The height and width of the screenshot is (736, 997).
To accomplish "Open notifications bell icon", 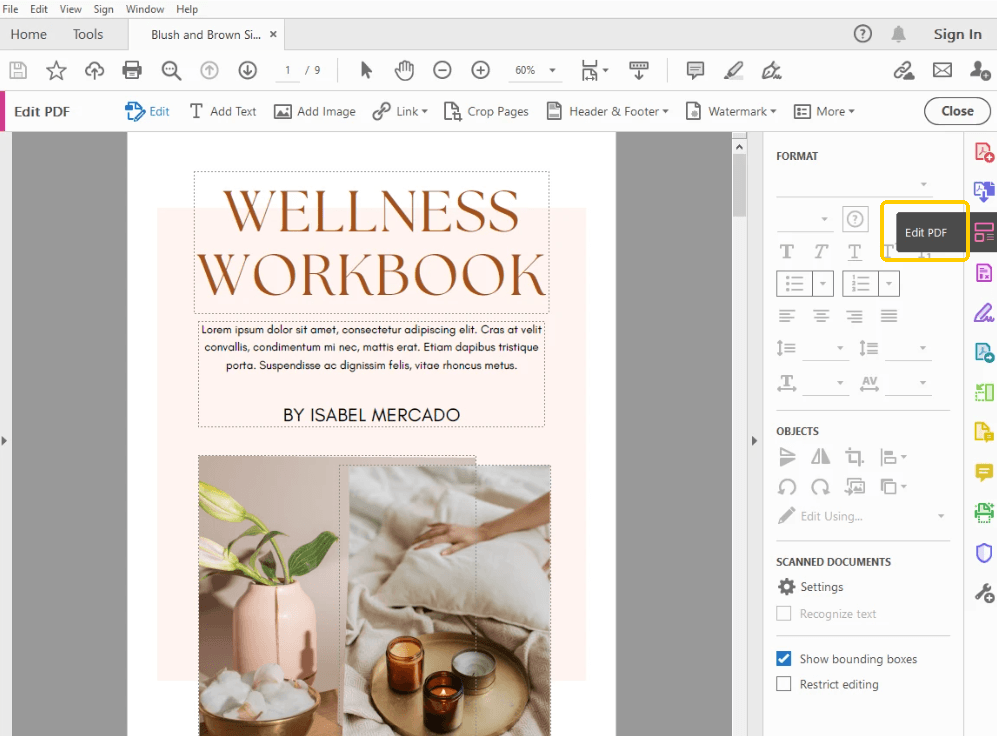I will [898, 34].
